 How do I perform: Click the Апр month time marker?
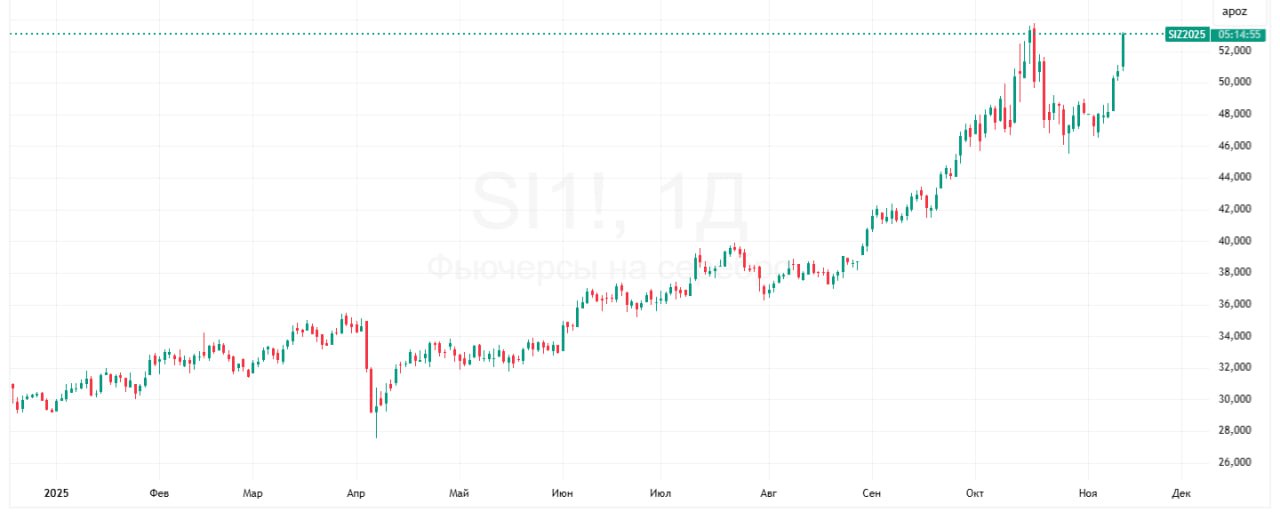click(356, 493)
